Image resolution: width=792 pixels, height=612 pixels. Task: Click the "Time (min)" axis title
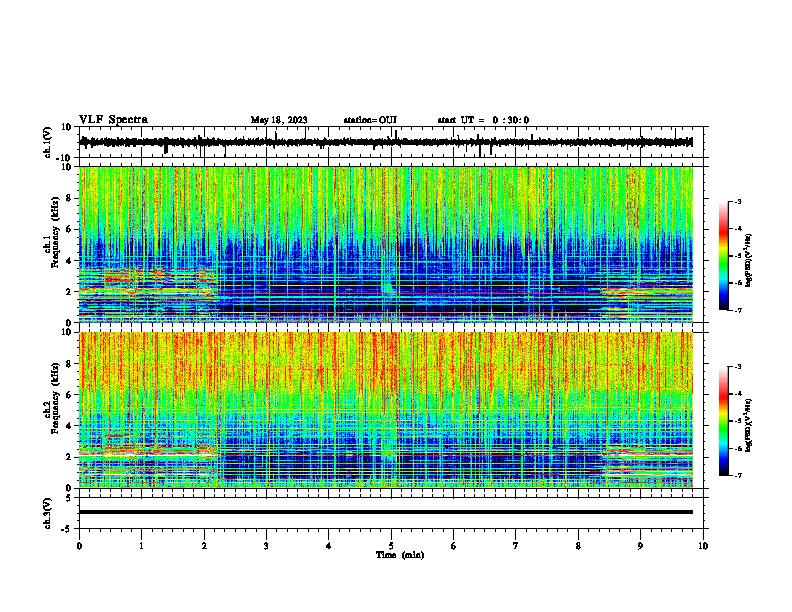[x=400, y=555]
